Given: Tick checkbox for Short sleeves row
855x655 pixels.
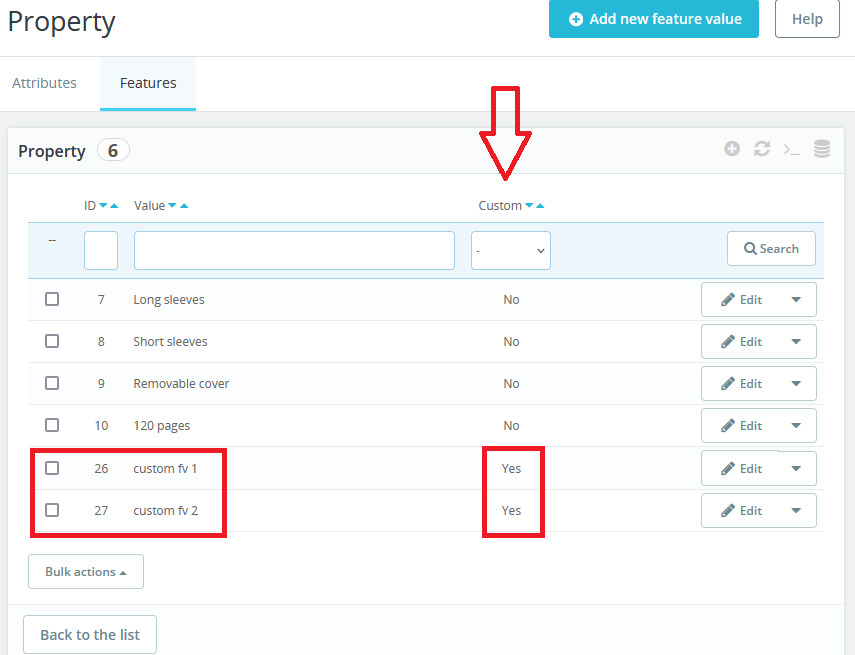Looking at the screenshot, I should pos(52,341).
